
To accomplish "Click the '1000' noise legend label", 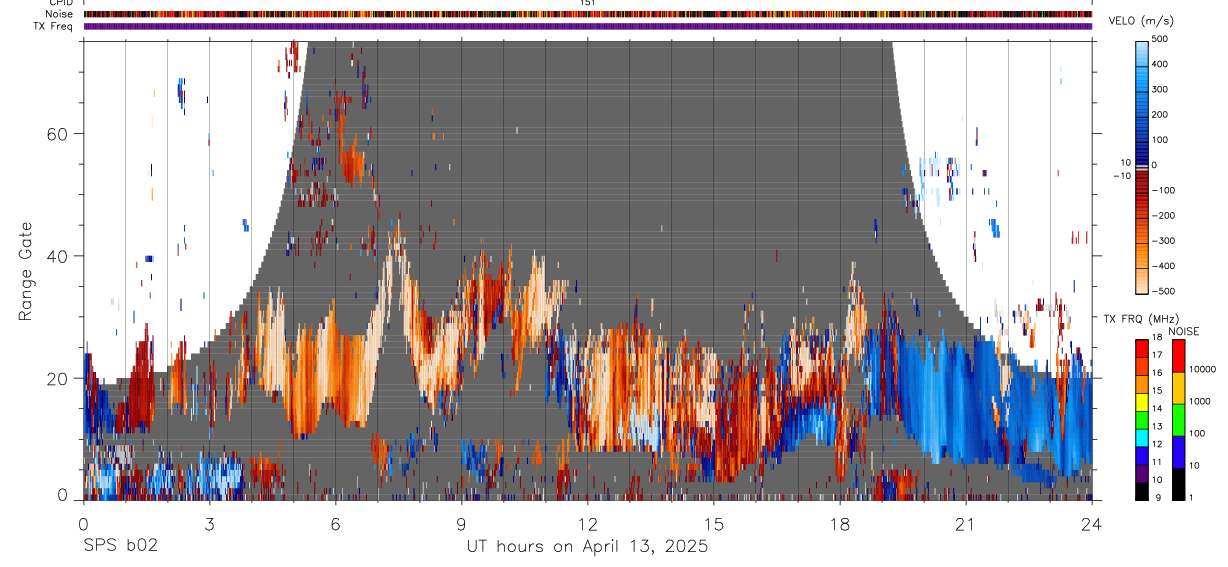I will point(1200,401).
